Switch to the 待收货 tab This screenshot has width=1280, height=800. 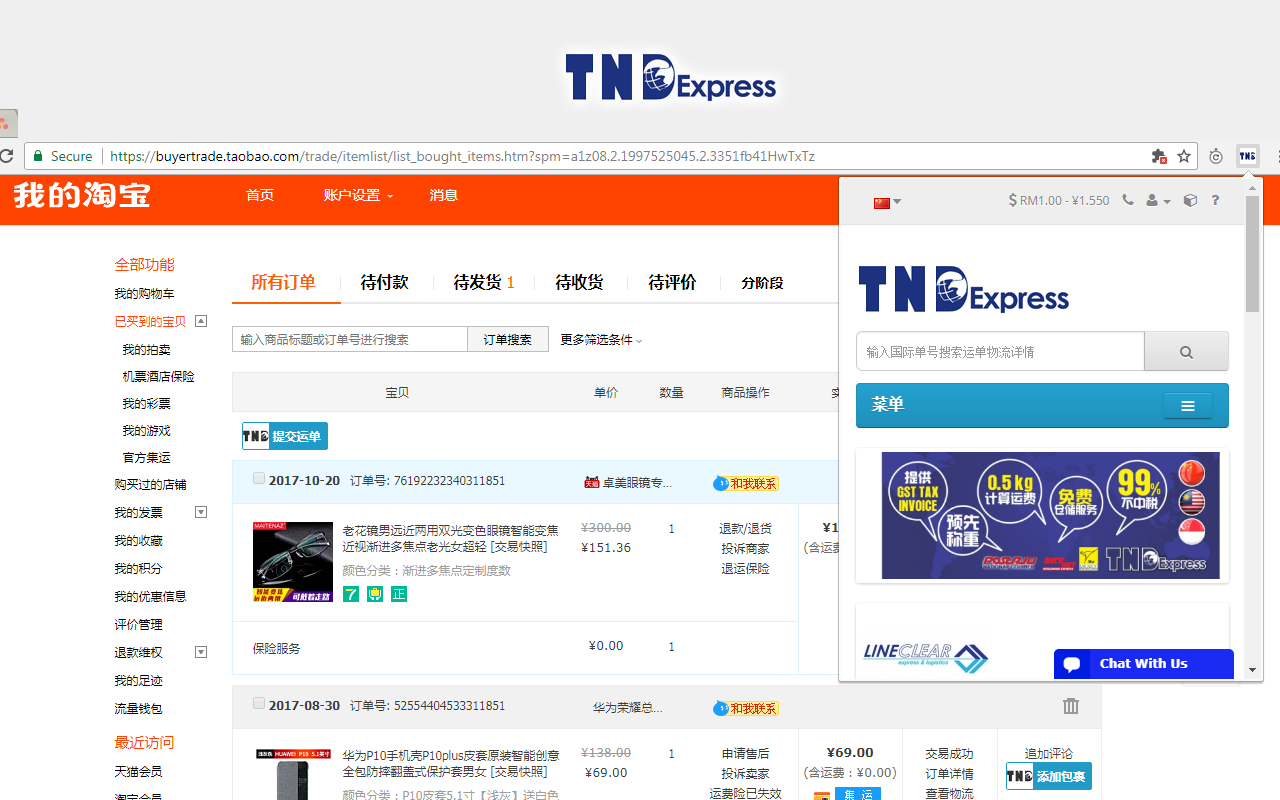pos(580,282)
